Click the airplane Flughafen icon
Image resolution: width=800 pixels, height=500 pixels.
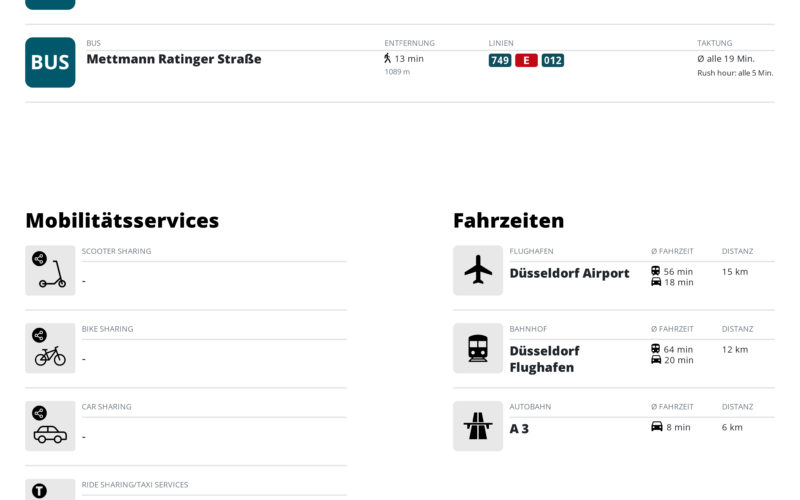pyautogui.click(x=478, y=270)
